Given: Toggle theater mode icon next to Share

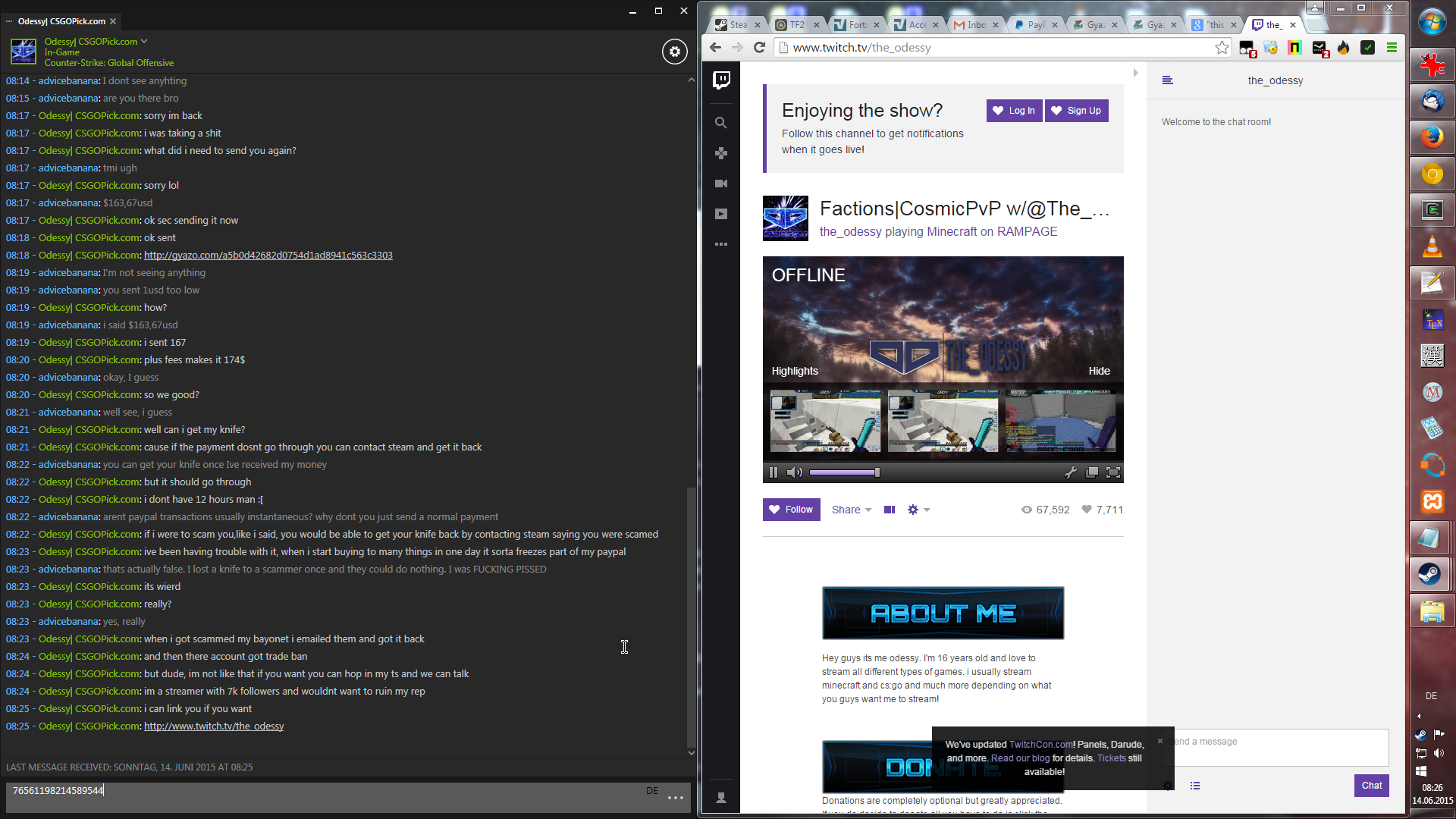Looking at the screenshot, I should pyautogui.click(x=890, y=510).
